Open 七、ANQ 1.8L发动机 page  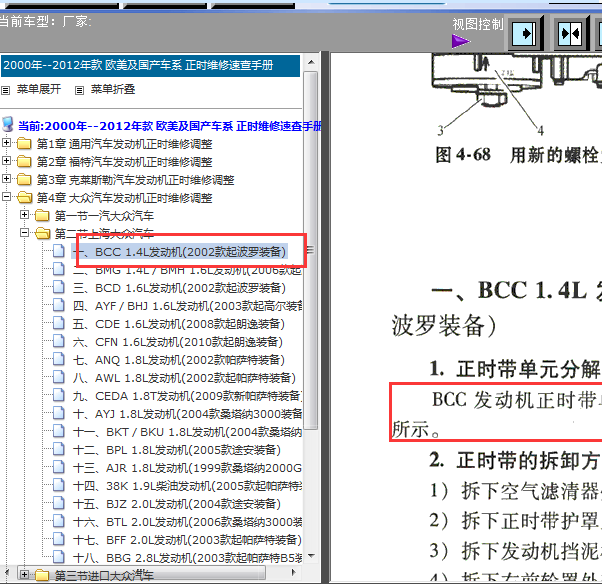pos(179,360)
